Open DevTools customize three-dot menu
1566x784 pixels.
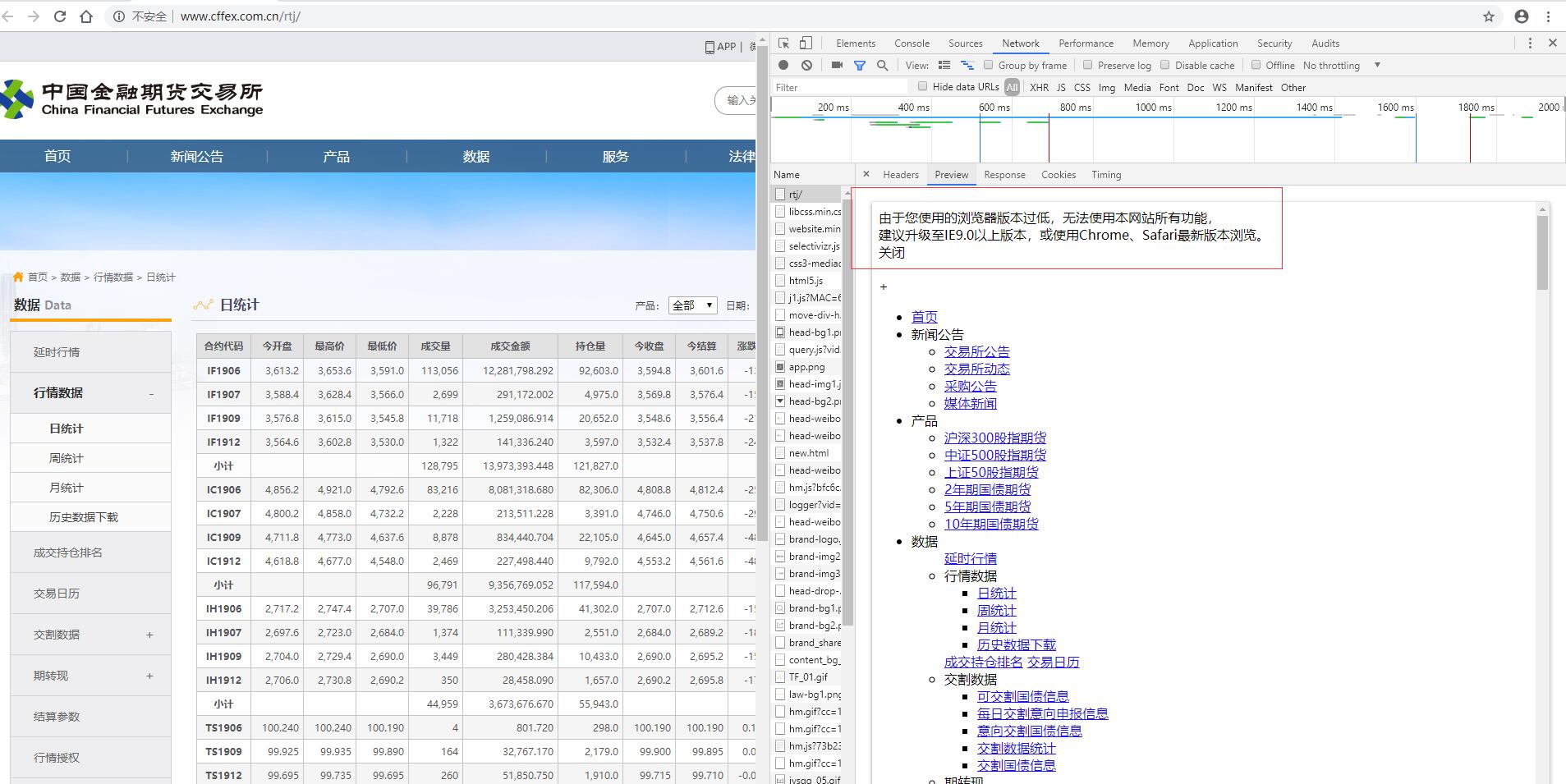click(x=1530, y=44)
